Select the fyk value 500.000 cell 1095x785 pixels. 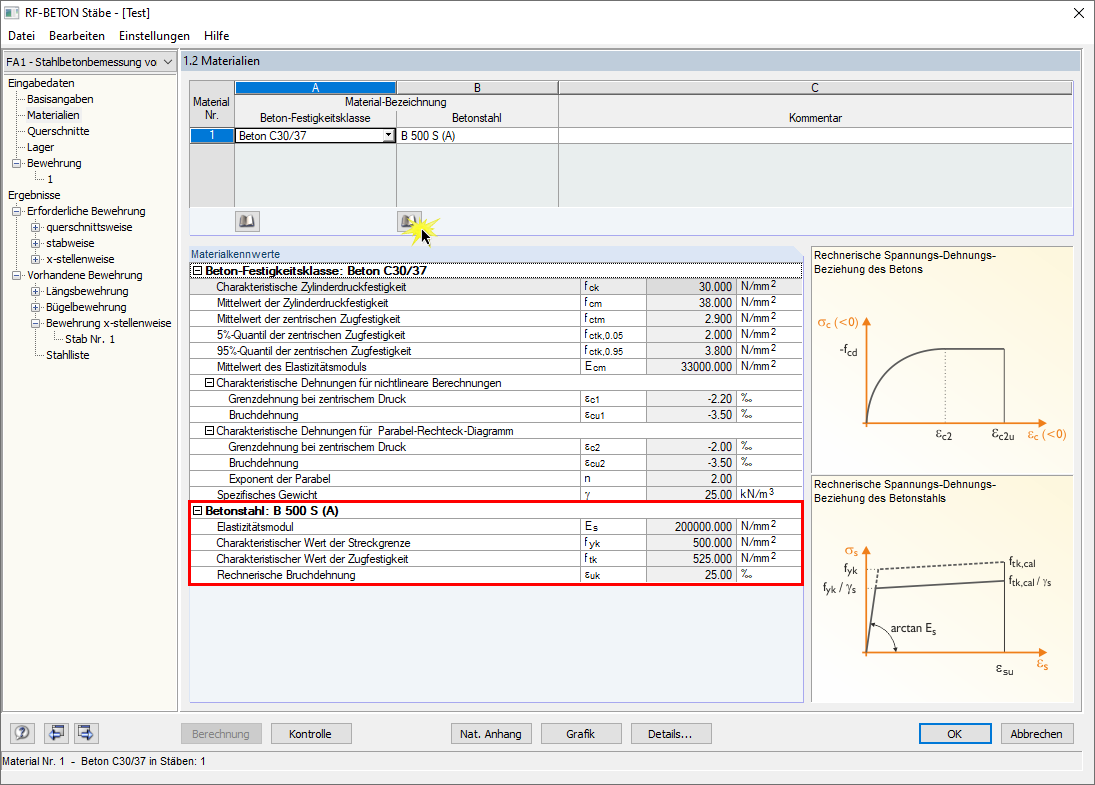point(691,543)
